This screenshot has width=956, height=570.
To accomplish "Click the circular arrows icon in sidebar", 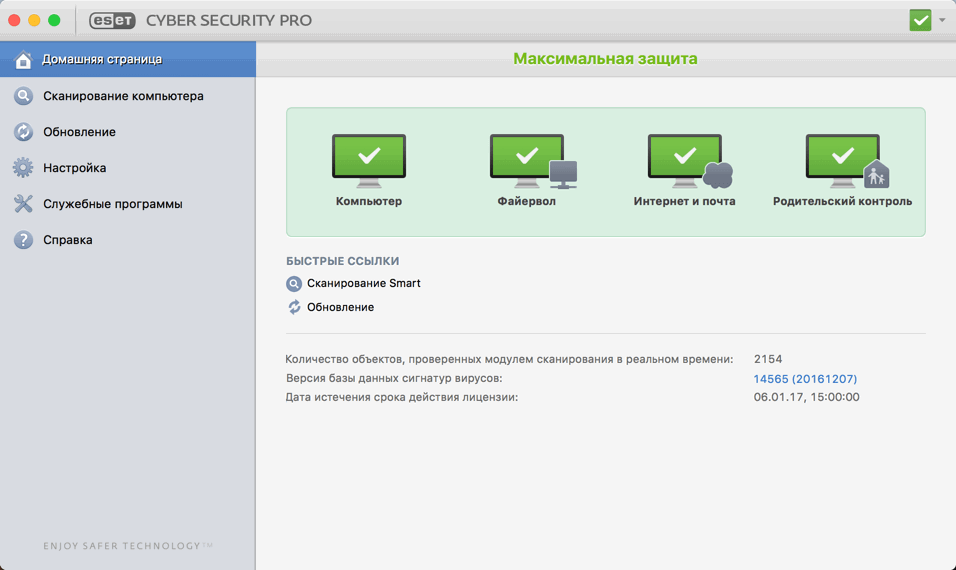I will (x=23, y=132).
